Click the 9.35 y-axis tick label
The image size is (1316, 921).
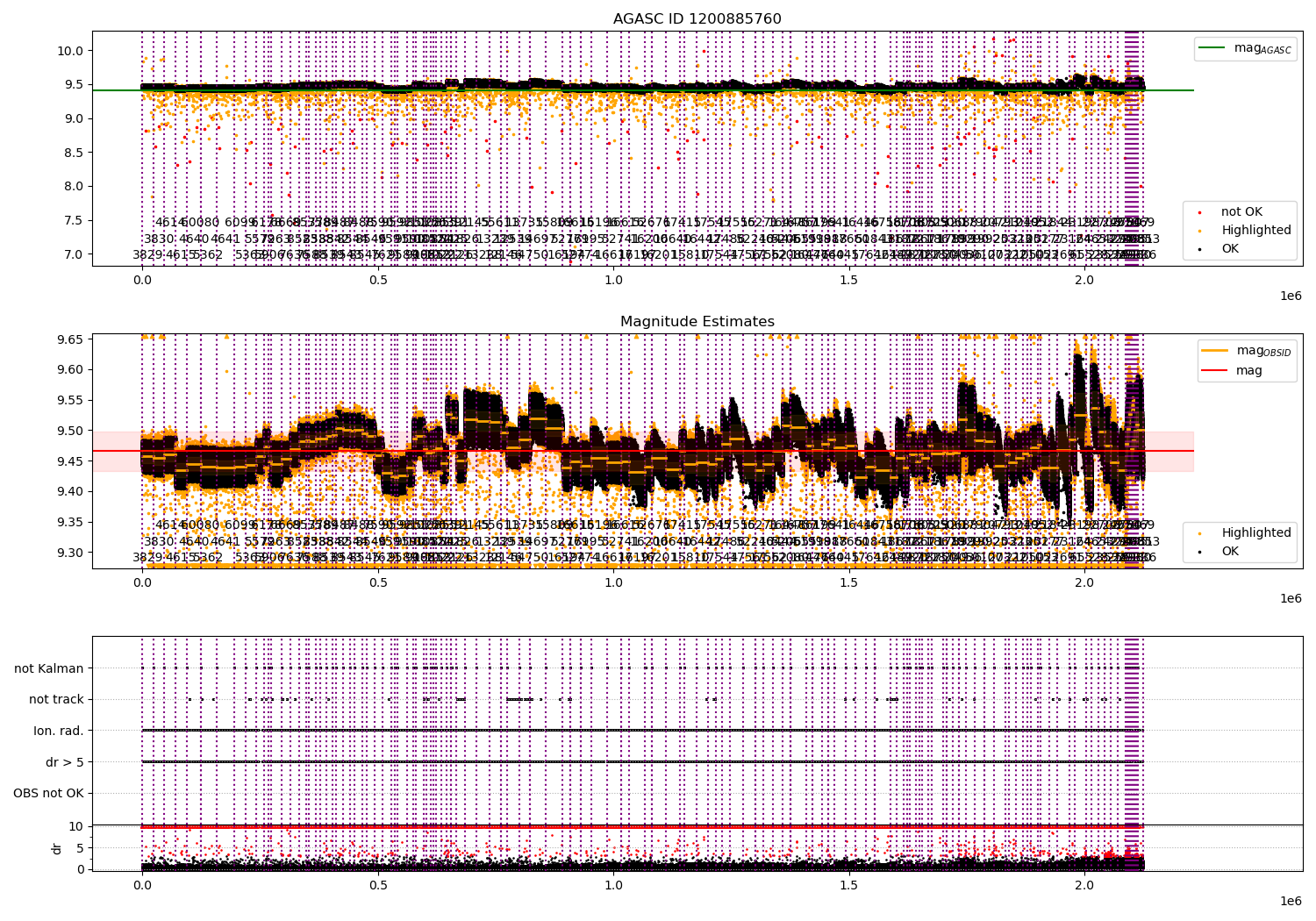coord(69,522)
